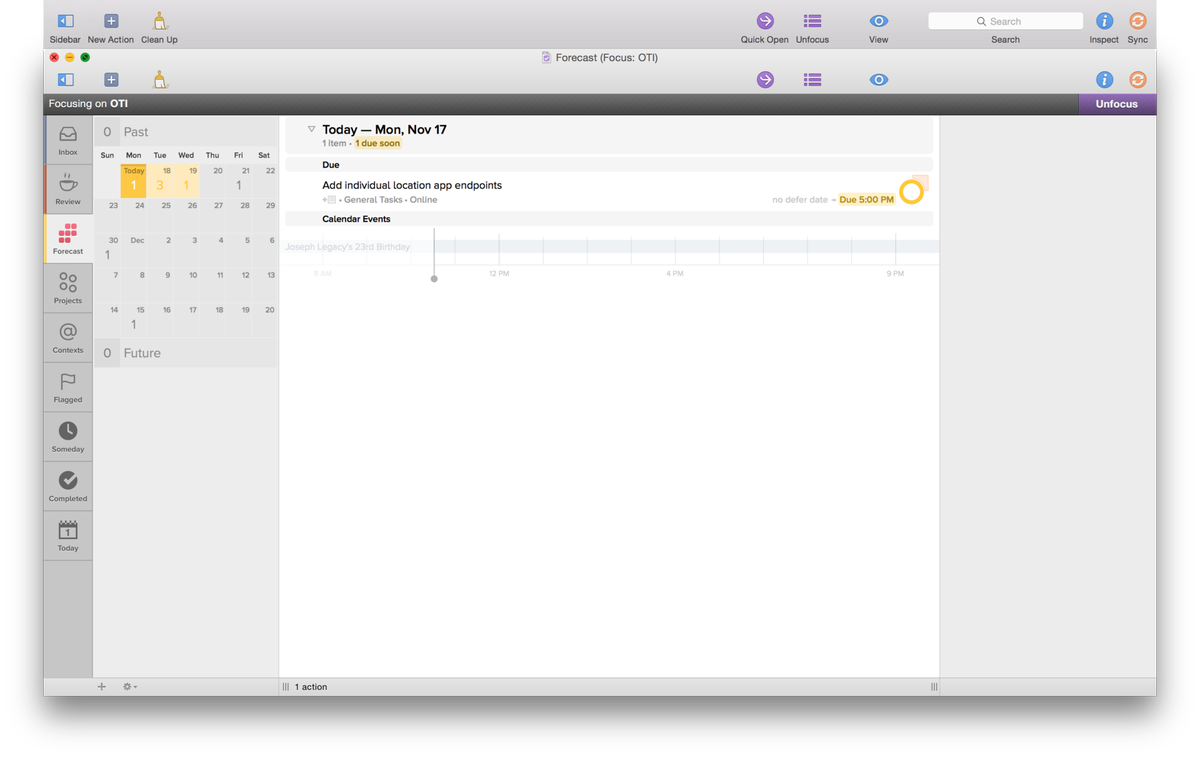The height and width of the screenshot is (758, 1200).
Task: Click the document proxy icon in title bar
Action: coord(546,57)
